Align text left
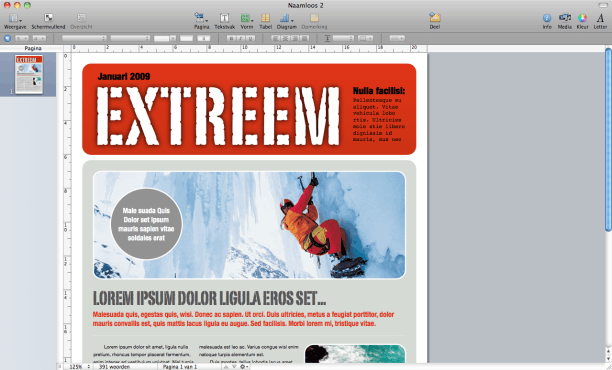 click(x=276, y=38)
